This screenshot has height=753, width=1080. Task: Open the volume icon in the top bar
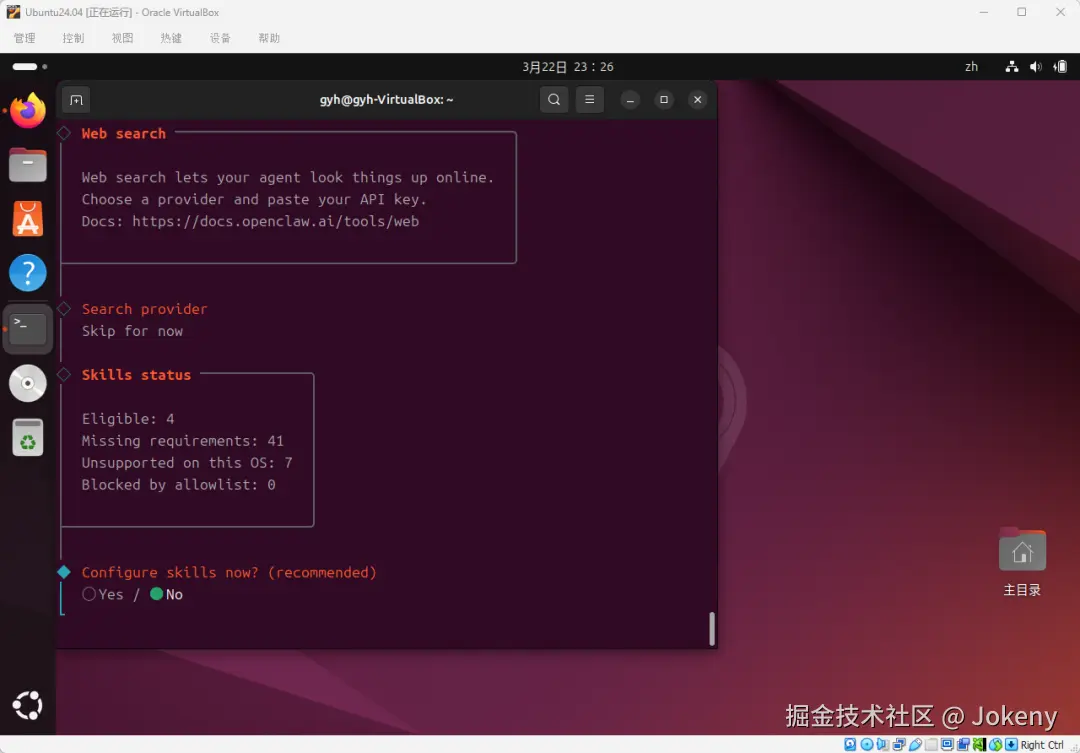[x=1035, y=67]
